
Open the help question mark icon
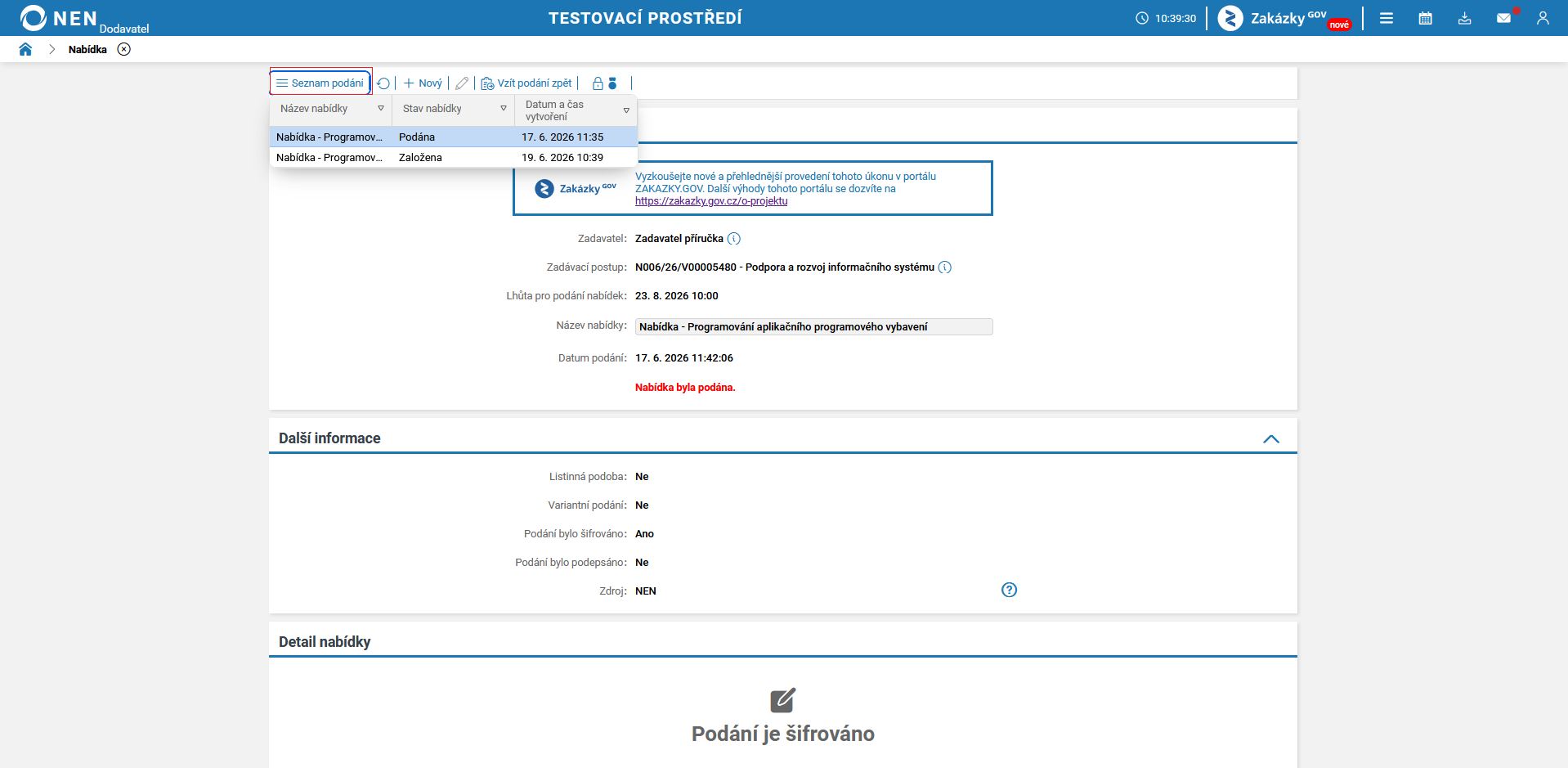click(x=1010, y=590)
